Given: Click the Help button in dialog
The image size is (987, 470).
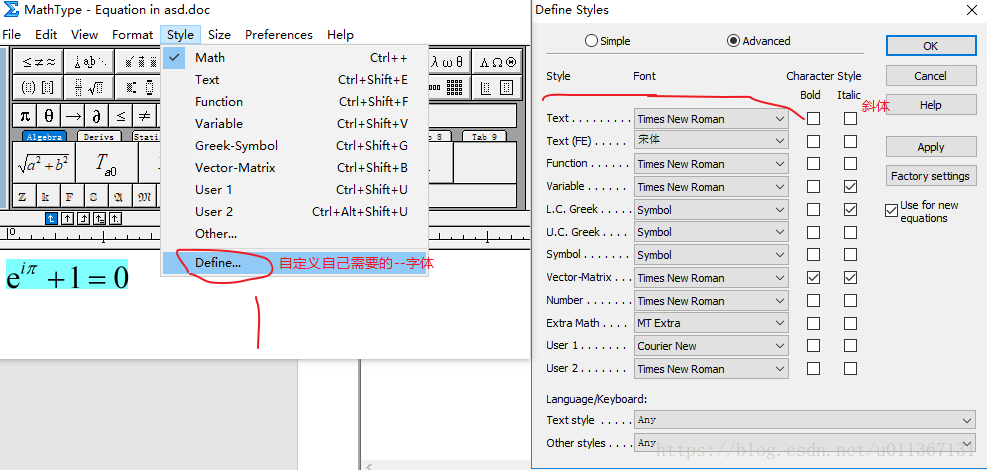Looking at the screenshot, I should (x=930, y=105).
